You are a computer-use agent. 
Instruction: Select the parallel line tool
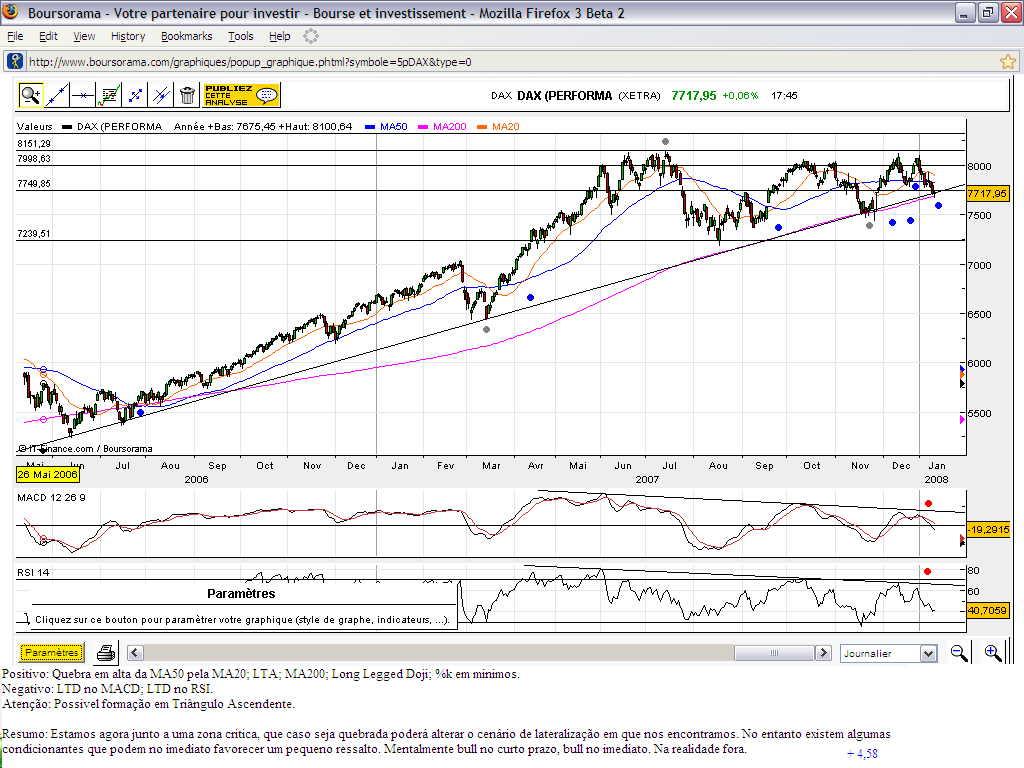[x=161, y=95]
